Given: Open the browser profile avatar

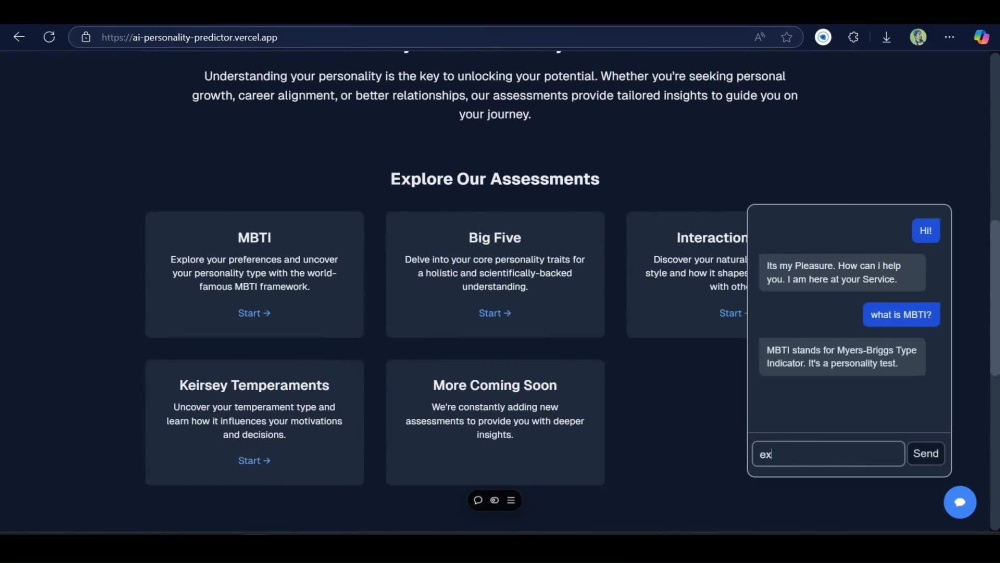Looking at the screenshot, I should pyautogui.click(x=918, y=37).
